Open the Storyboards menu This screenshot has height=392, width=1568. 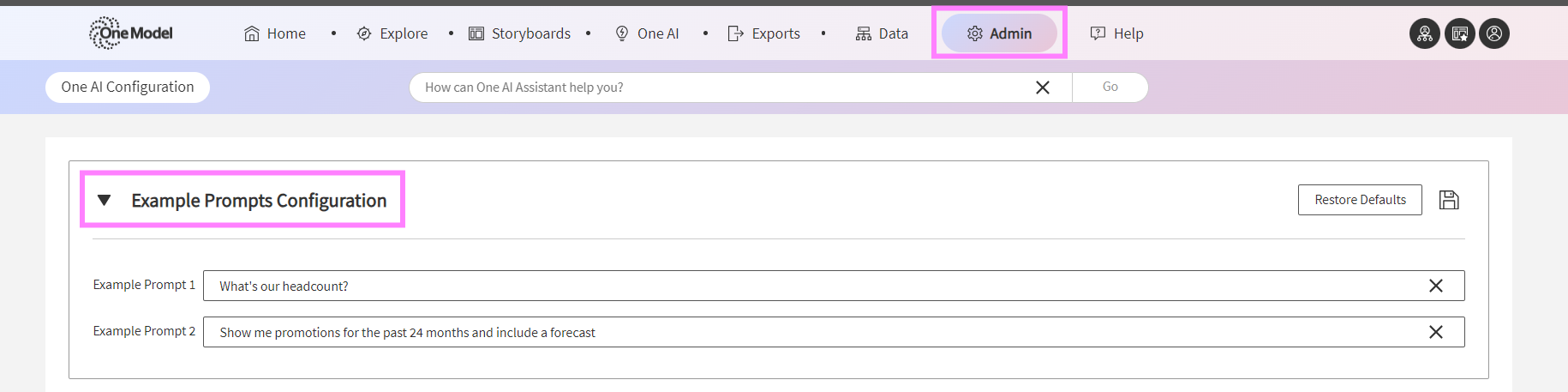(x=519, y=33)
